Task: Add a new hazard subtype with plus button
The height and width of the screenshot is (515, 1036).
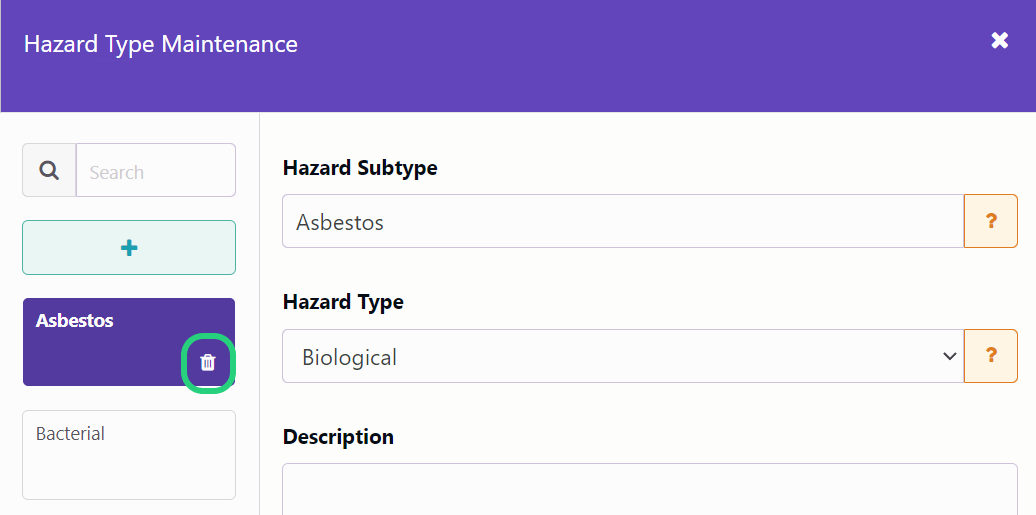Action: [129, 248]
